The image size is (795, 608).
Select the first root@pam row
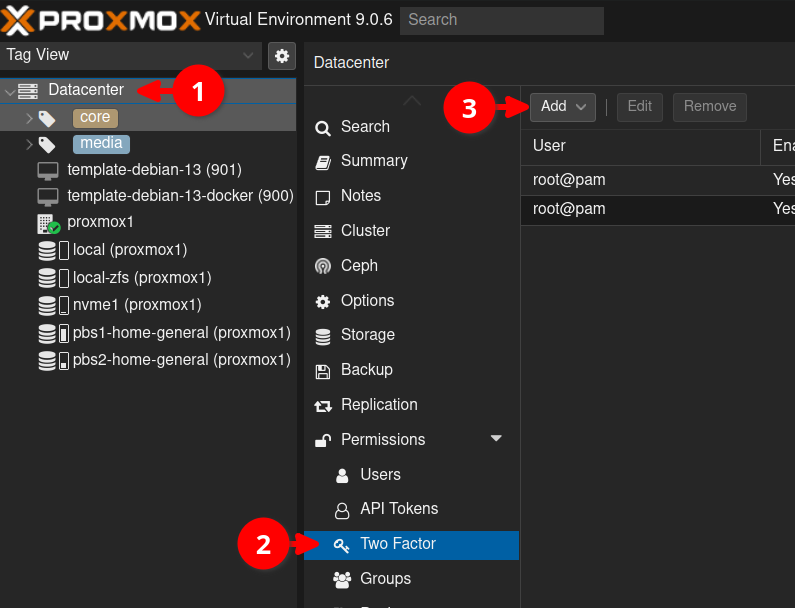coord(658,181)
